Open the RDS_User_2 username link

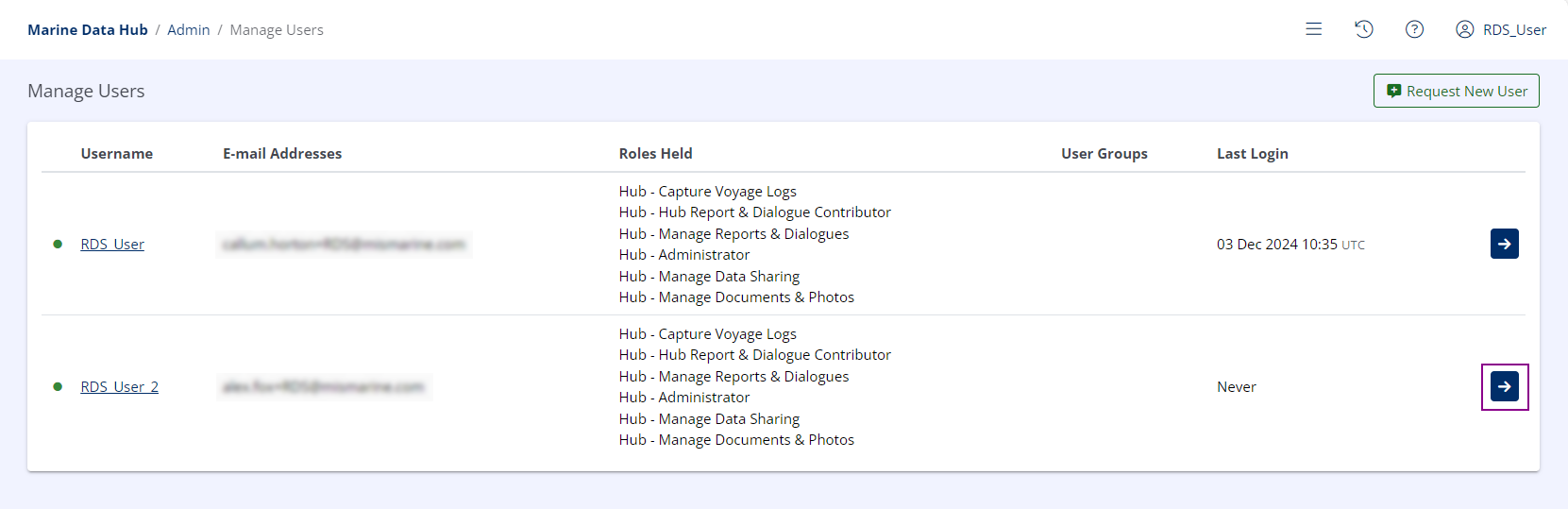(120, 387)
